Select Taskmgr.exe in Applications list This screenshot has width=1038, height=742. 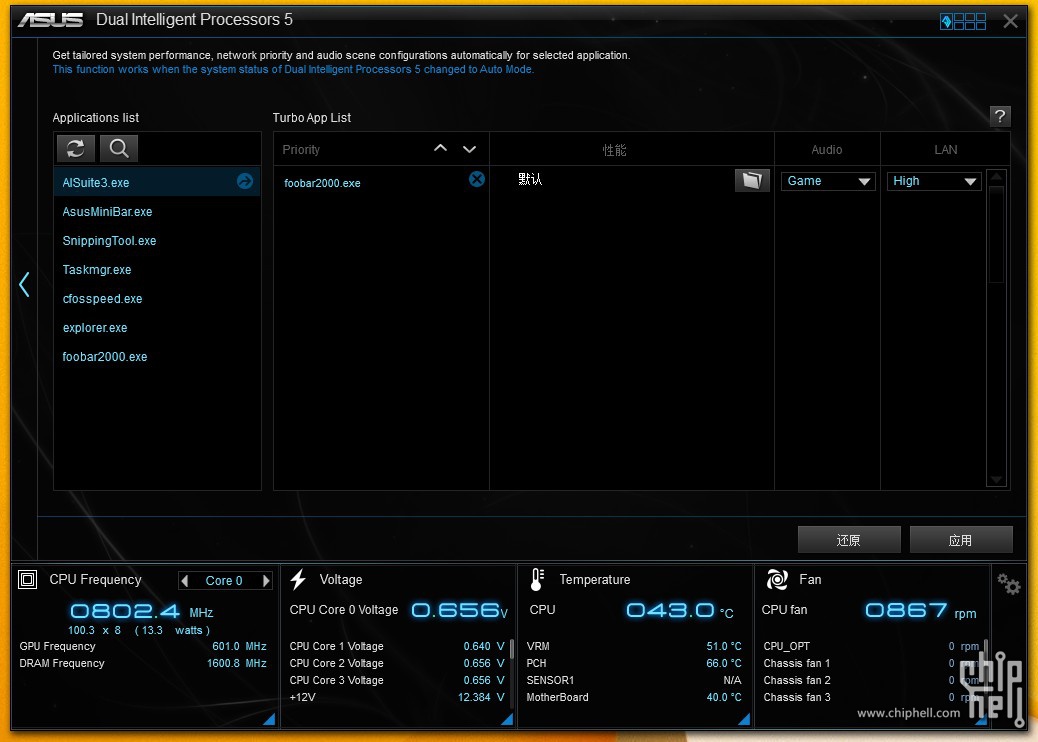(157, 270)
